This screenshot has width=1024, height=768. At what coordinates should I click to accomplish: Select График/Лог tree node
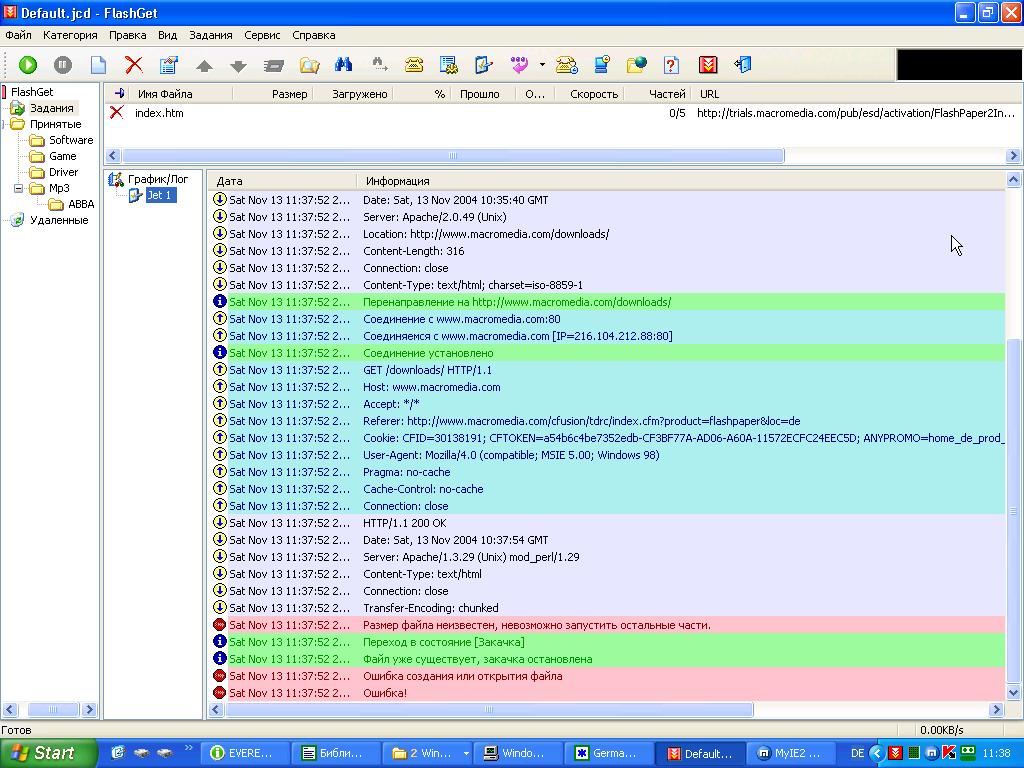pyautogui.click(x=158, y=179)
